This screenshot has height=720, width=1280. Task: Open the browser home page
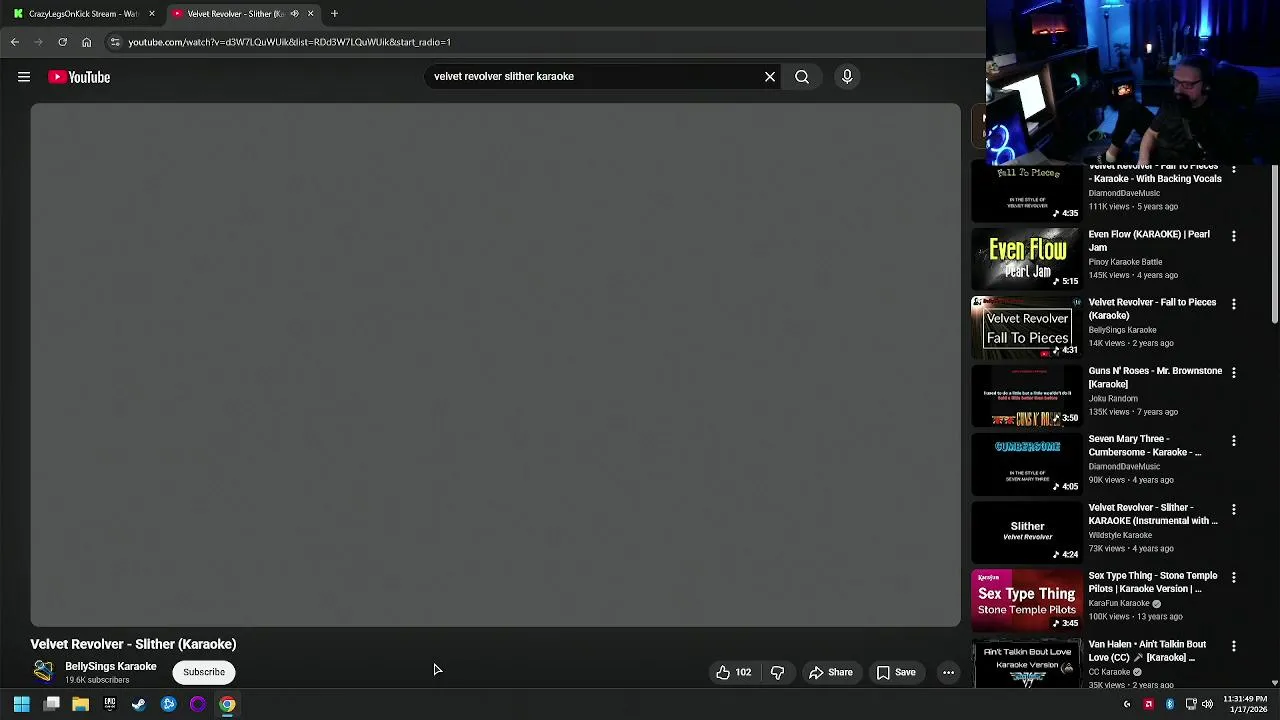tap(86, 42)
